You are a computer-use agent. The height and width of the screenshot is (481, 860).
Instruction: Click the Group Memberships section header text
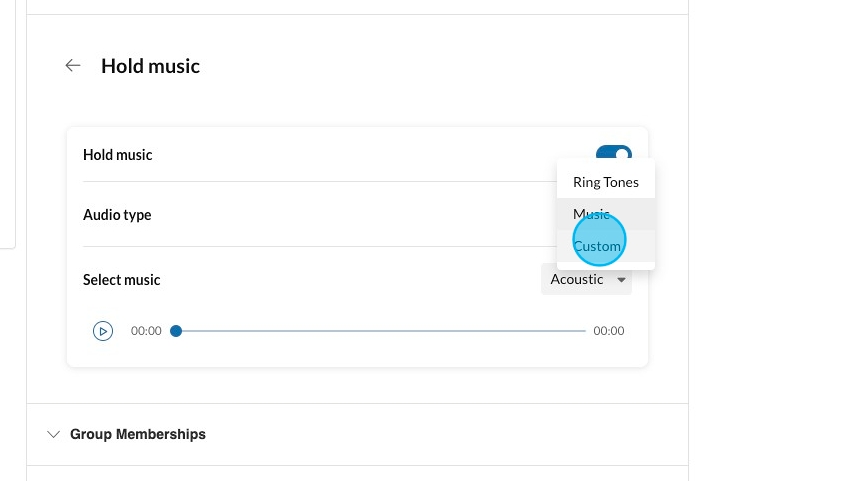pos(138,434)
